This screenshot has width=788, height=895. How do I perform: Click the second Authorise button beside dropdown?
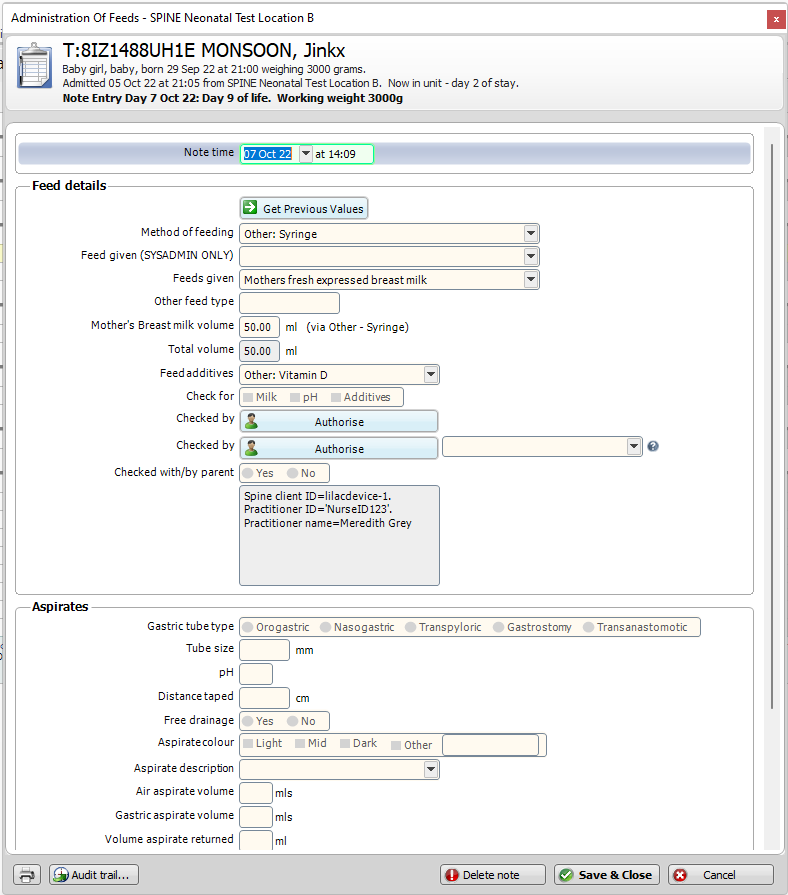click(x=339, y=448)
